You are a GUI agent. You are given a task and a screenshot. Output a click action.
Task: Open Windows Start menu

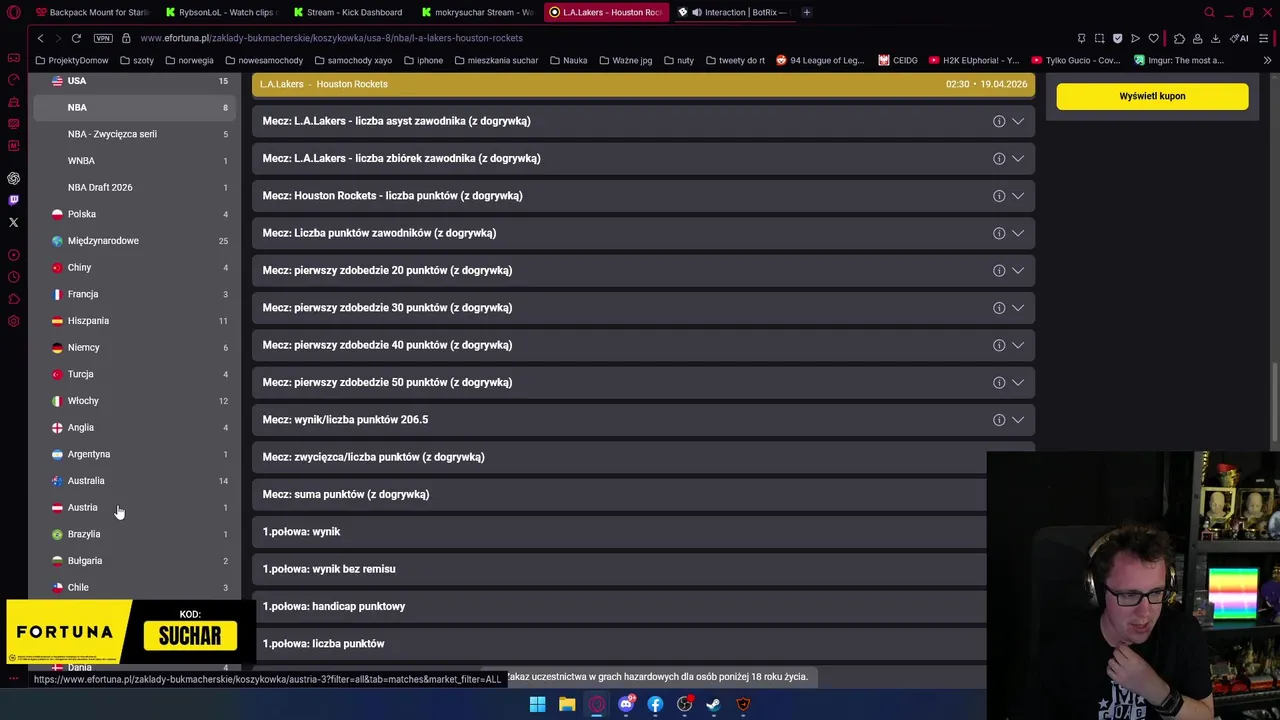537,704
